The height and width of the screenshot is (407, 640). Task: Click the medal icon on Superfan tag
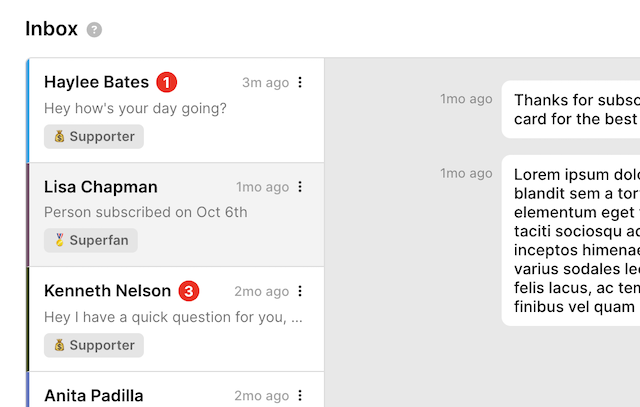(59, 240)
